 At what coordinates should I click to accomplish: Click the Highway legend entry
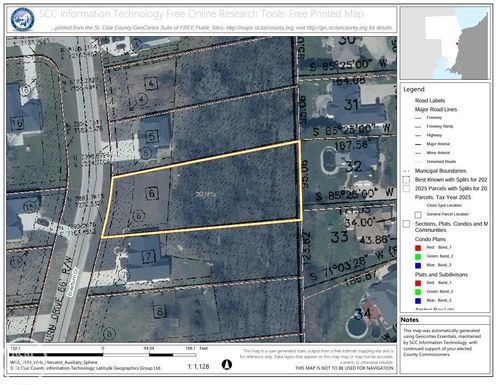[x=434, y=135]
